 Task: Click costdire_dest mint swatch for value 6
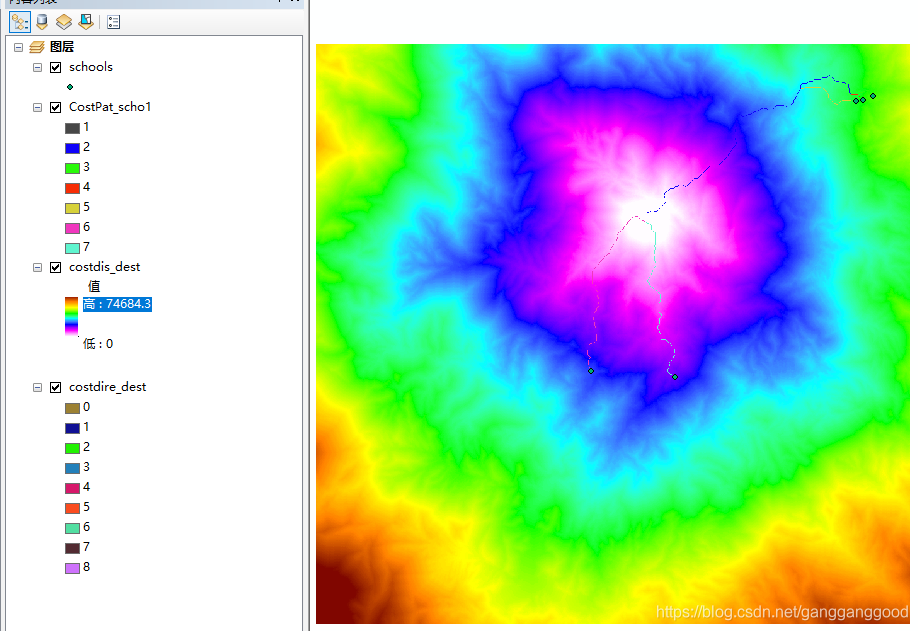click(73, 528)
